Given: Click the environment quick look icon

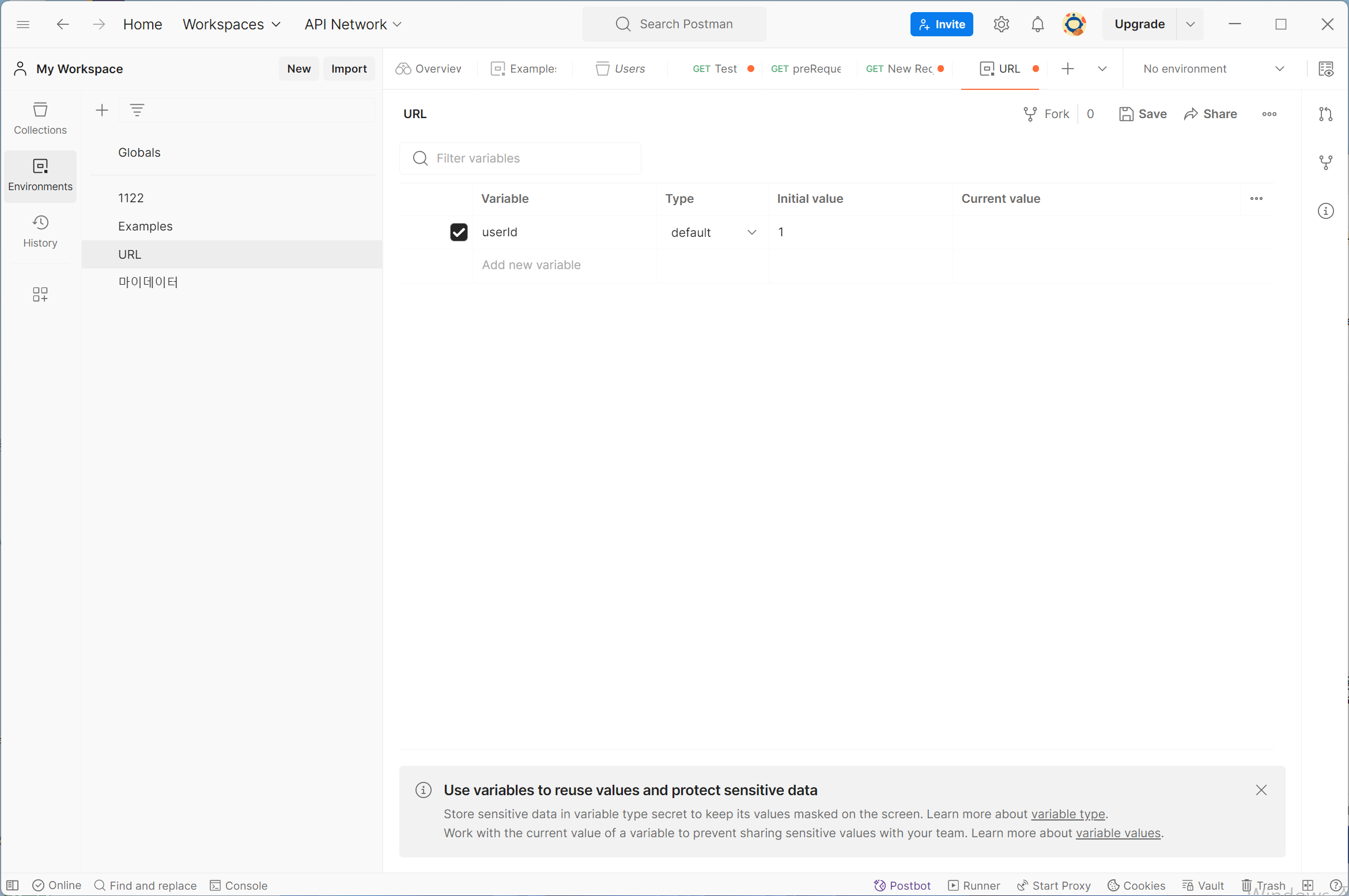Looking at the screenshot, I should pyautogui.click(x=1325, y=69).
